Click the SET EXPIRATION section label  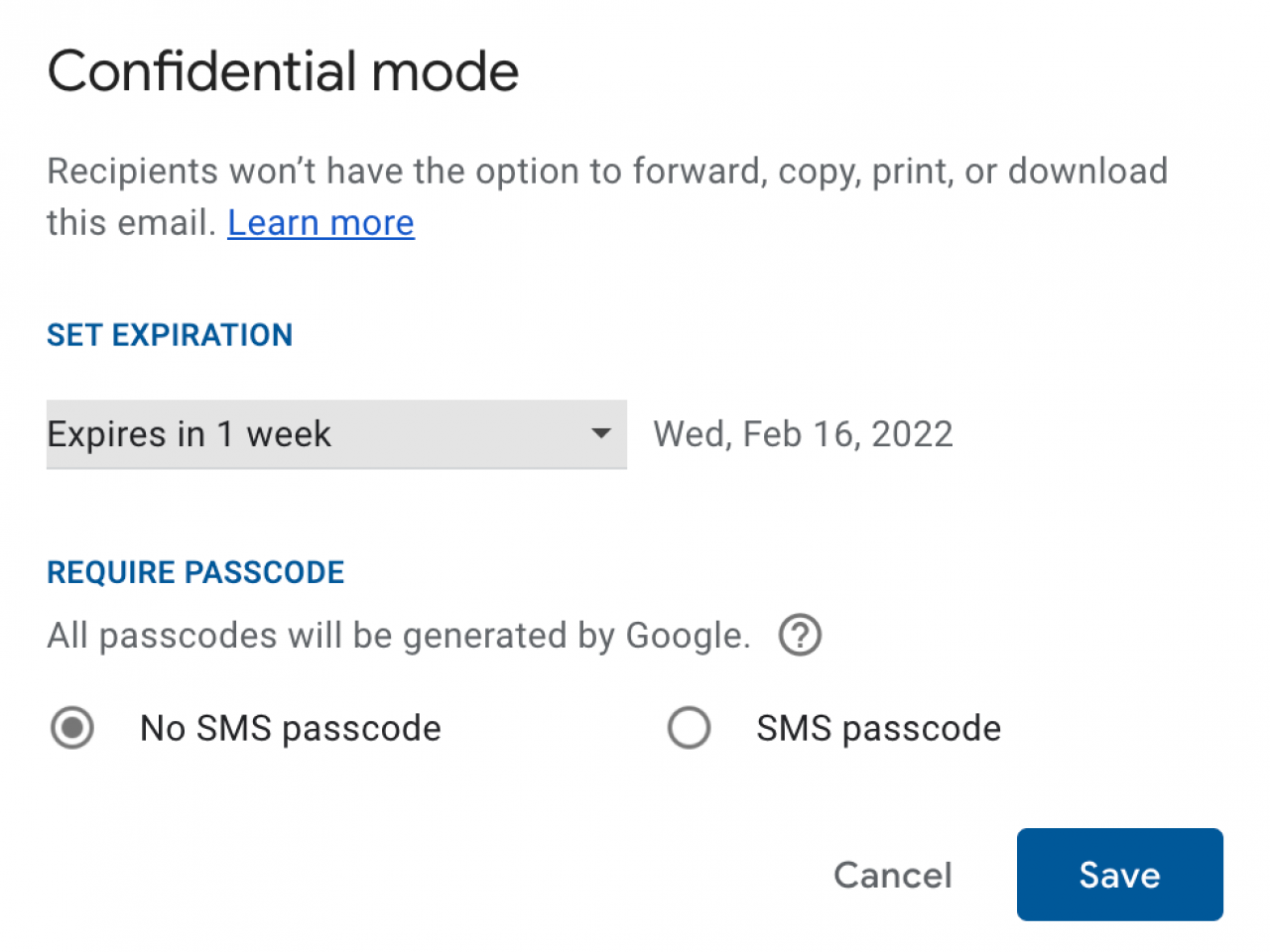coord(170,334)
